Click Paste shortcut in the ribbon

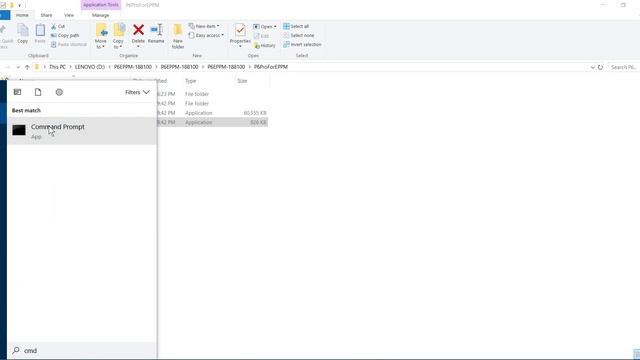click(x=69, y=44)
